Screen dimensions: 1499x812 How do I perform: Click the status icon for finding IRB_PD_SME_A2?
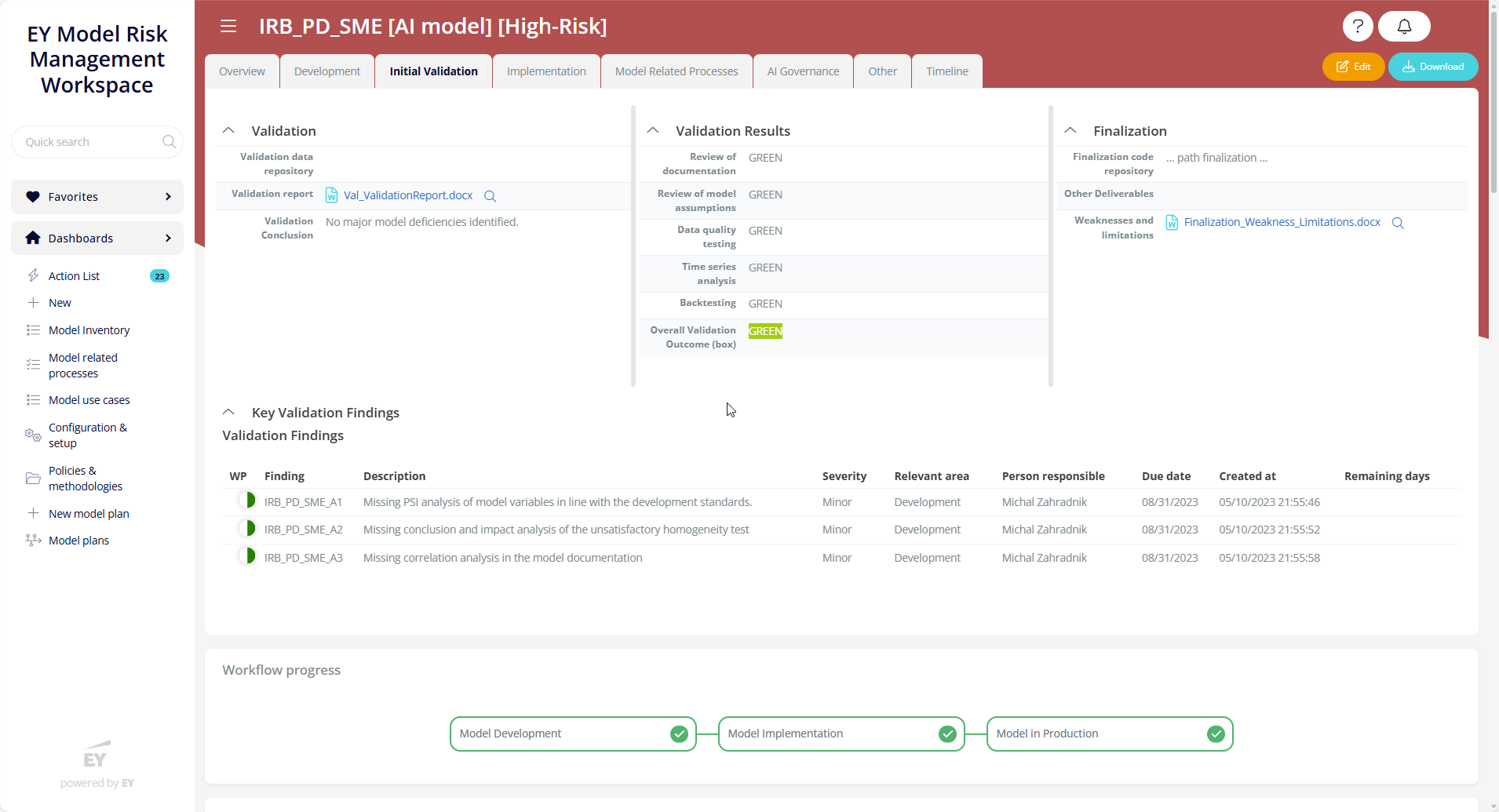click(247, 528)
